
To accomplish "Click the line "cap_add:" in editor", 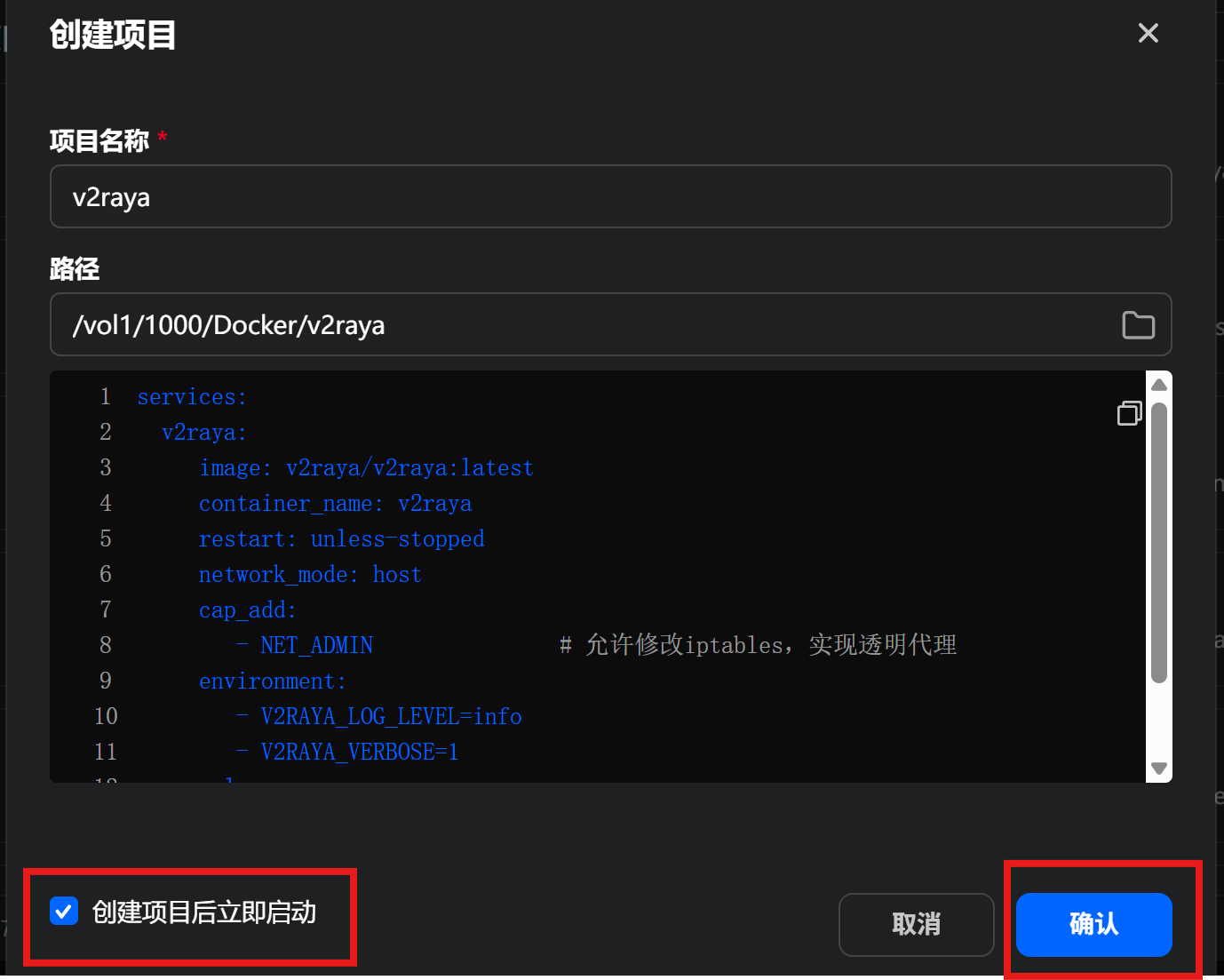I will pyautogui.click(x=248, y=610).
